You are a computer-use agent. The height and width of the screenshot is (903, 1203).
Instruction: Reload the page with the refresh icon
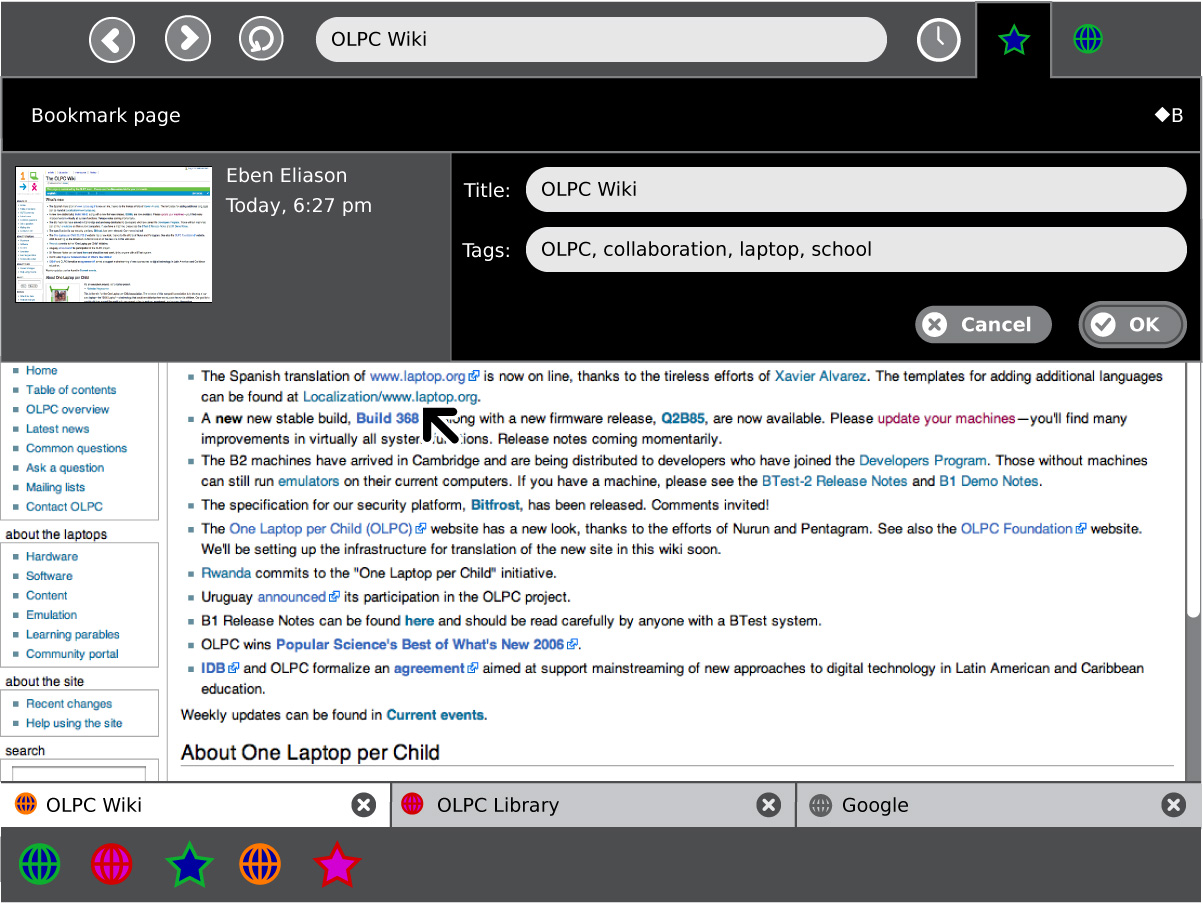click(261, 40)
